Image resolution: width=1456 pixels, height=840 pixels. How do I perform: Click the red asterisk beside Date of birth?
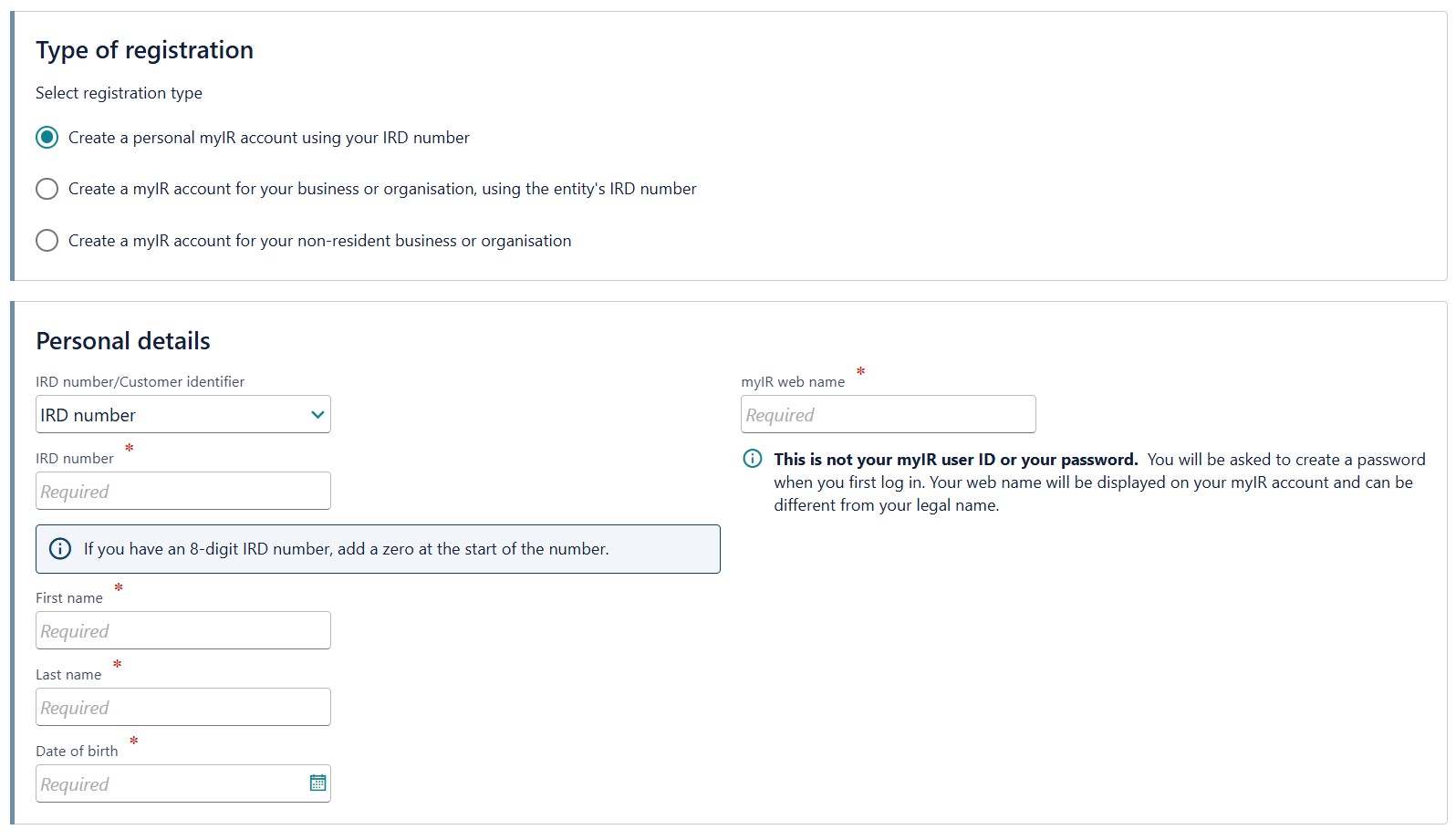[x=133, y=741]
